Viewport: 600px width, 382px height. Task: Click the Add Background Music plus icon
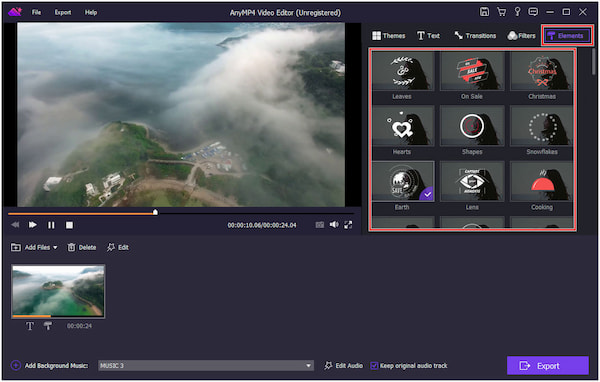coord(15,365)
